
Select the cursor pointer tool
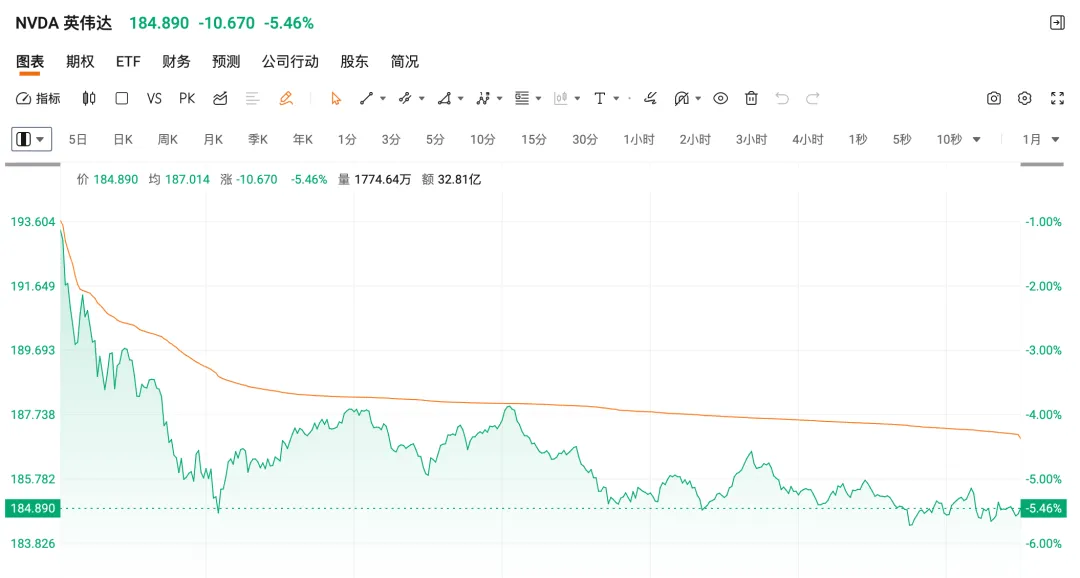point(336,98)
